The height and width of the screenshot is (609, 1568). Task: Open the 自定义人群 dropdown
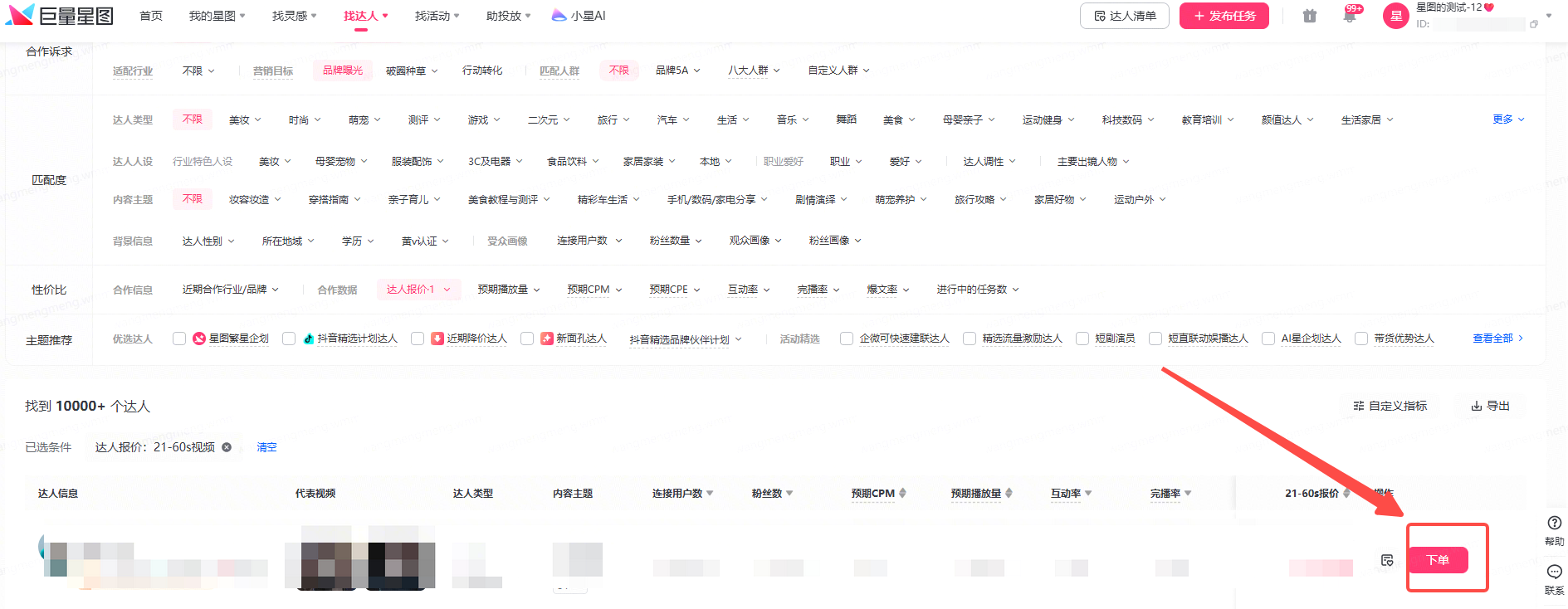(838, 71)
